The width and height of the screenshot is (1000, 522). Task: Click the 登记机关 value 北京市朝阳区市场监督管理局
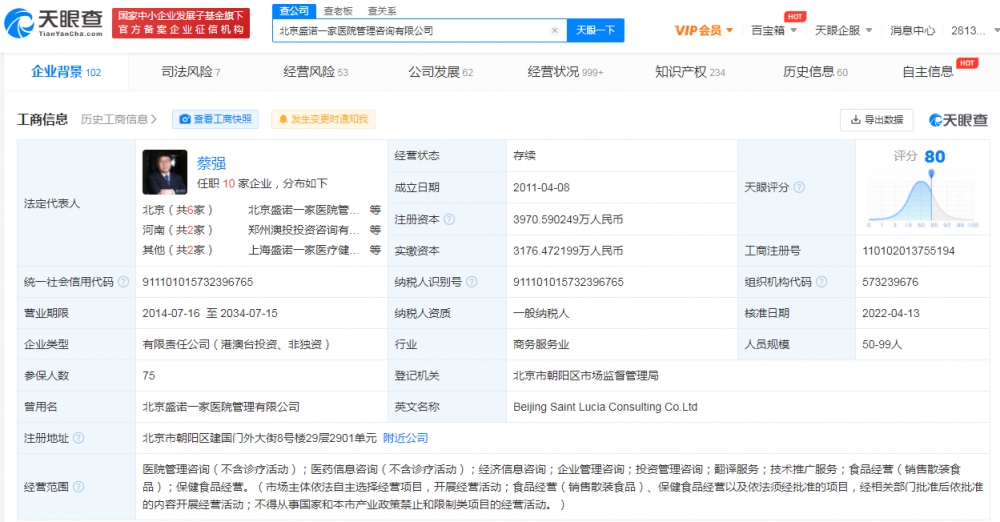tap(585, 376)
